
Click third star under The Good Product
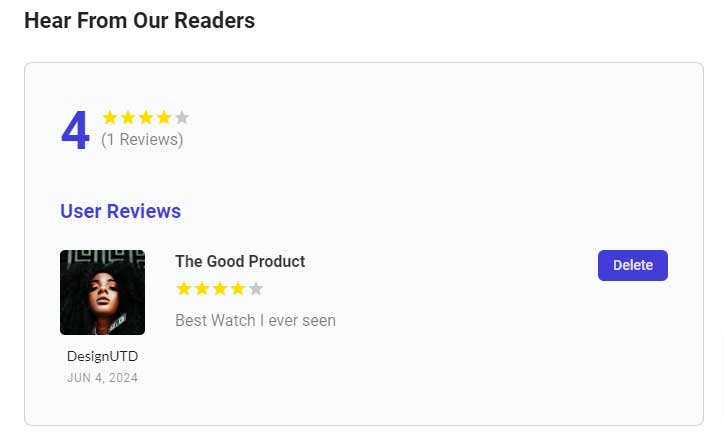[x=220, y=289]
